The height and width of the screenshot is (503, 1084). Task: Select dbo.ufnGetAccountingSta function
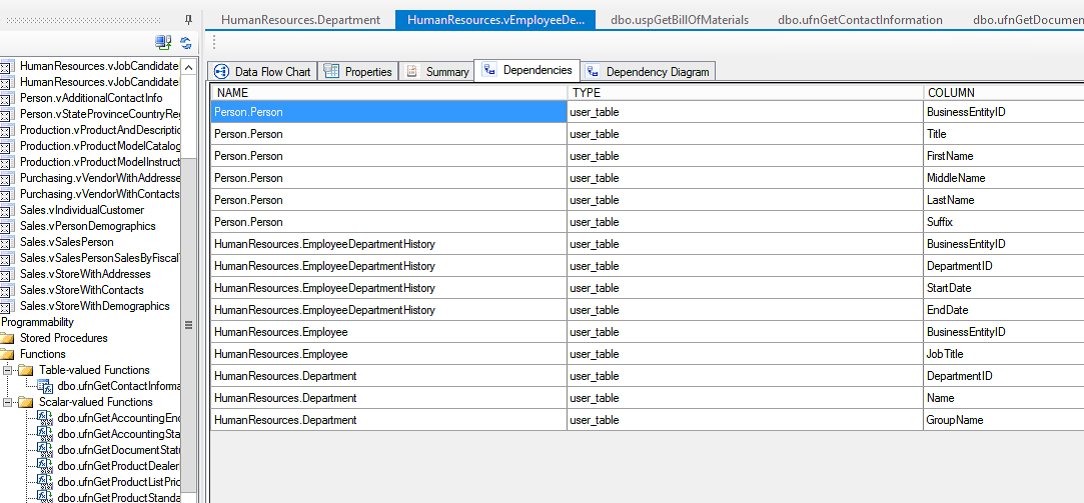point(120,434)
